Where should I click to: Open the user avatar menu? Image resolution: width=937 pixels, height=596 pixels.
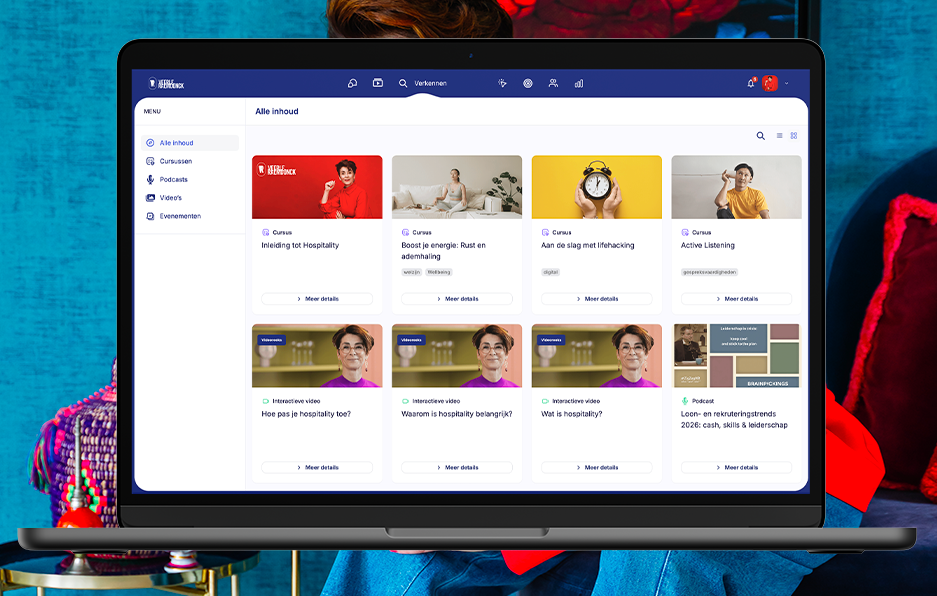(769, 84)
